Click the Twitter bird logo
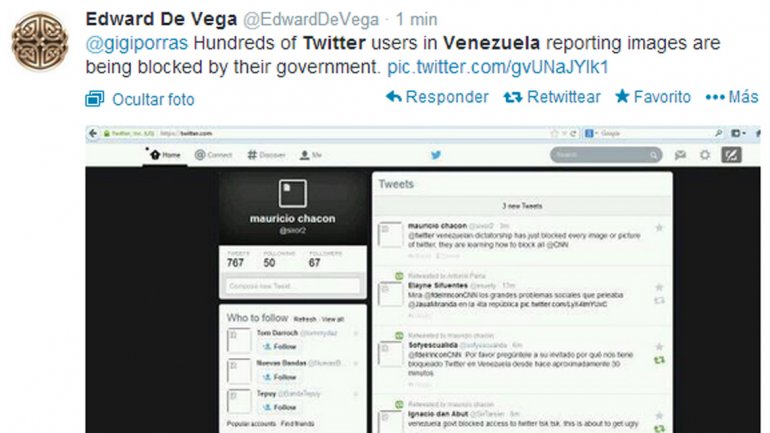This screenshot has width=770, height=433. click(436, 155)
